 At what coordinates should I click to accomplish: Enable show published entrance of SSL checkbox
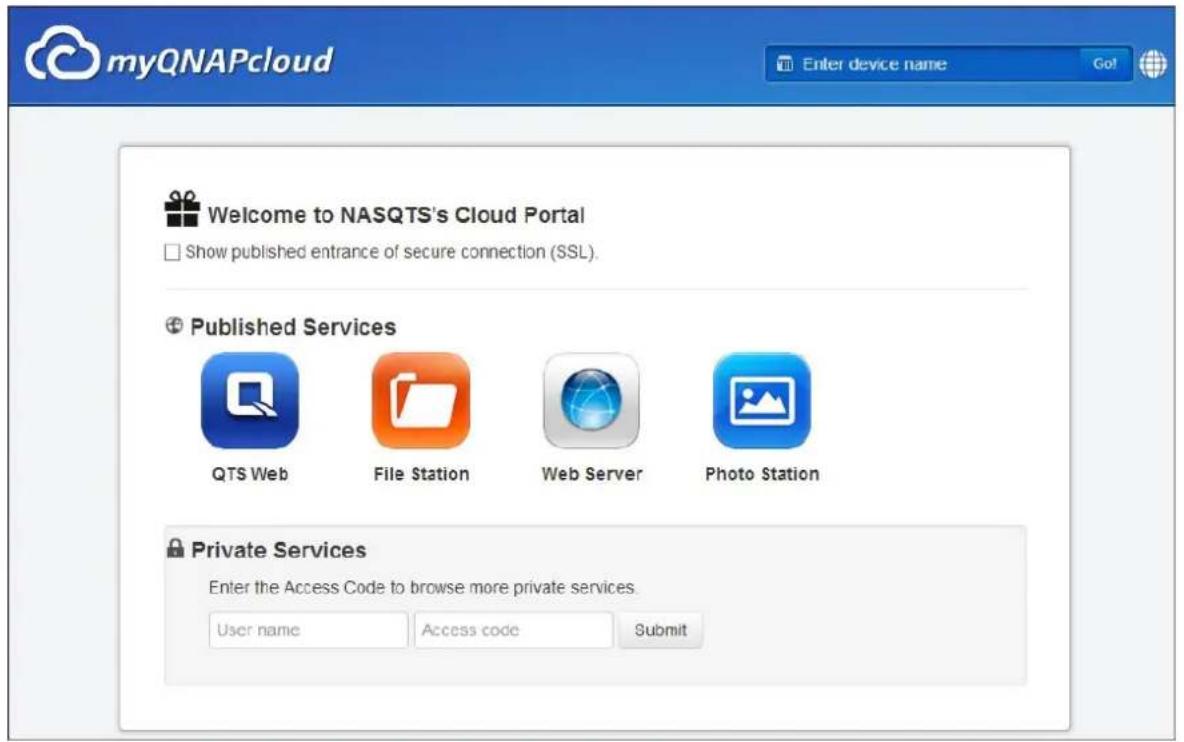coord(172,252)
